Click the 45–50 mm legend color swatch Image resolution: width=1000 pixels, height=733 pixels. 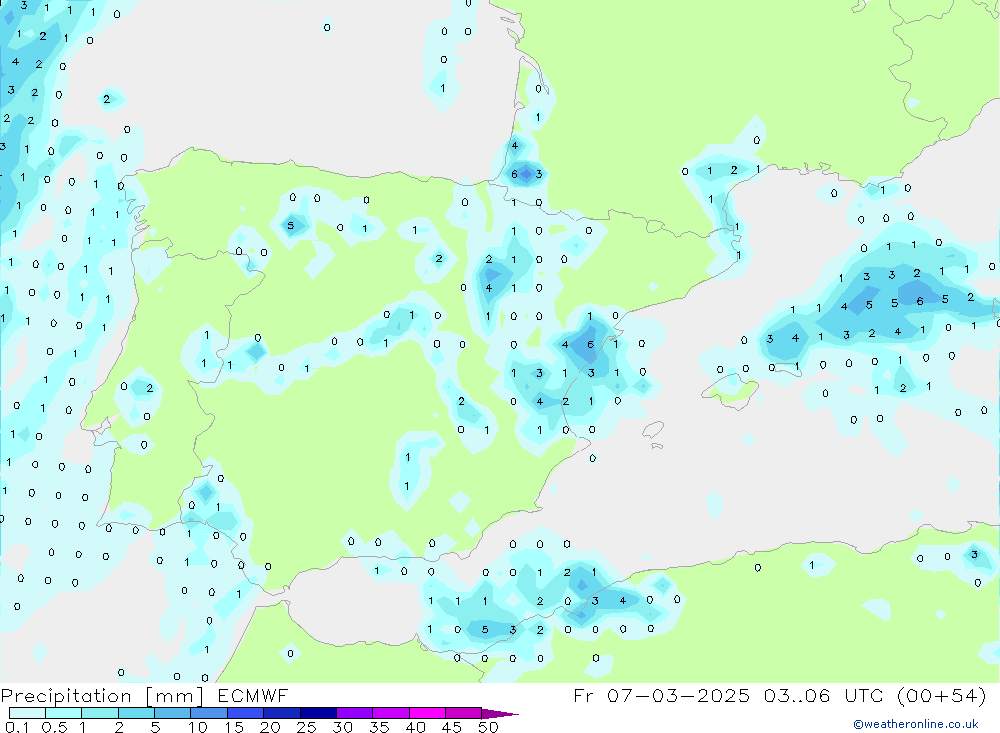point(464,713)
